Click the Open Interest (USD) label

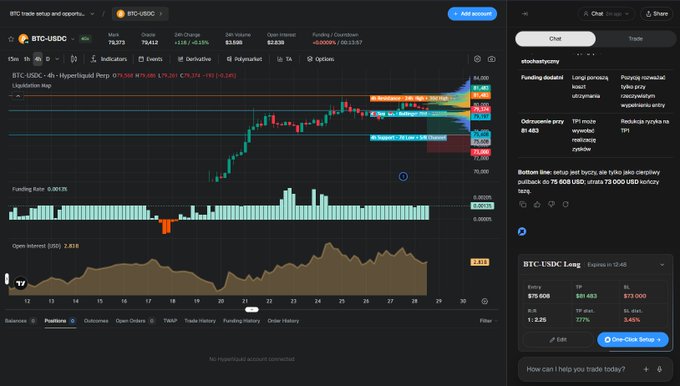(46, 246)
